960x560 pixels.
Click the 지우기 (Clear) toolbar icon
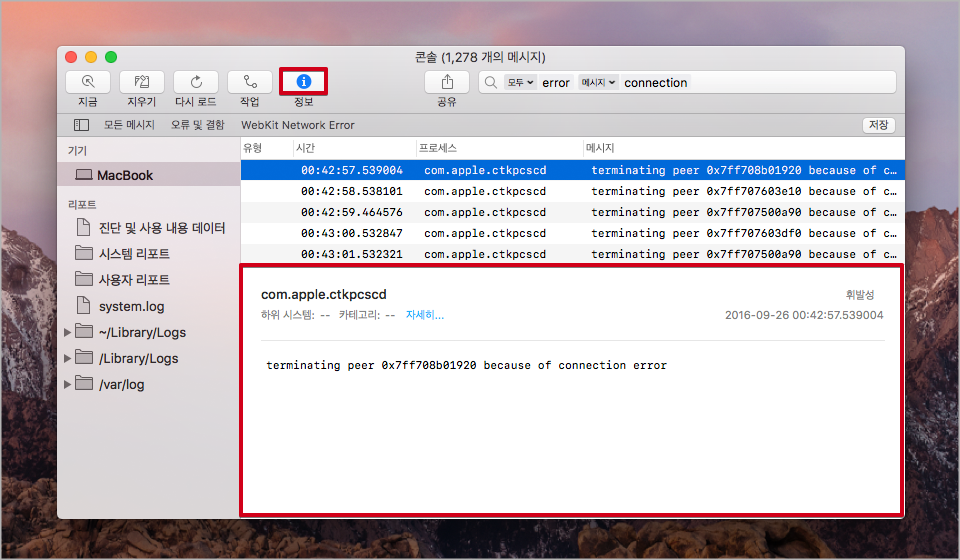pos(141,81)
